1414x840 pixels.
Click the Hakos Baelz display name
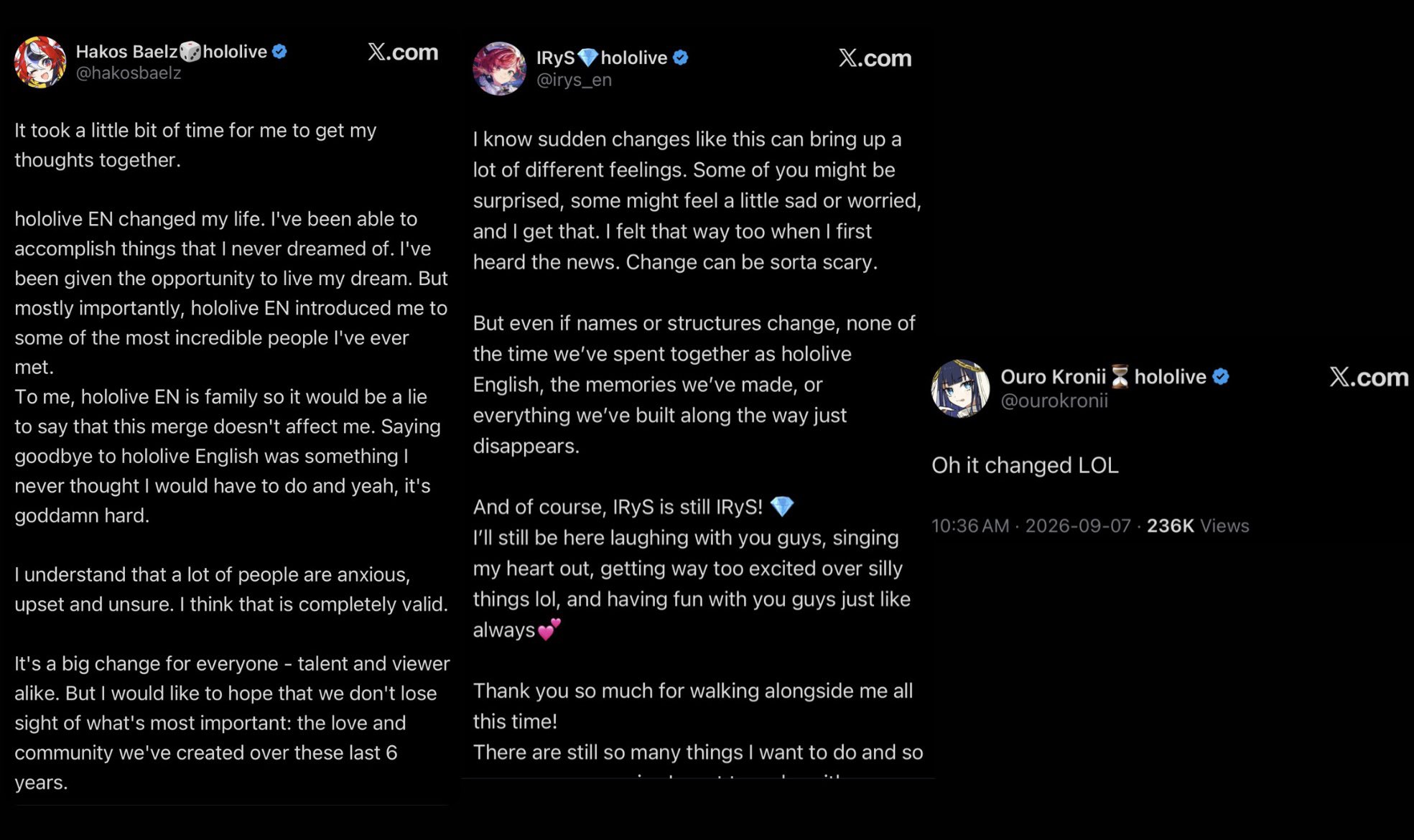click(126, 52)
